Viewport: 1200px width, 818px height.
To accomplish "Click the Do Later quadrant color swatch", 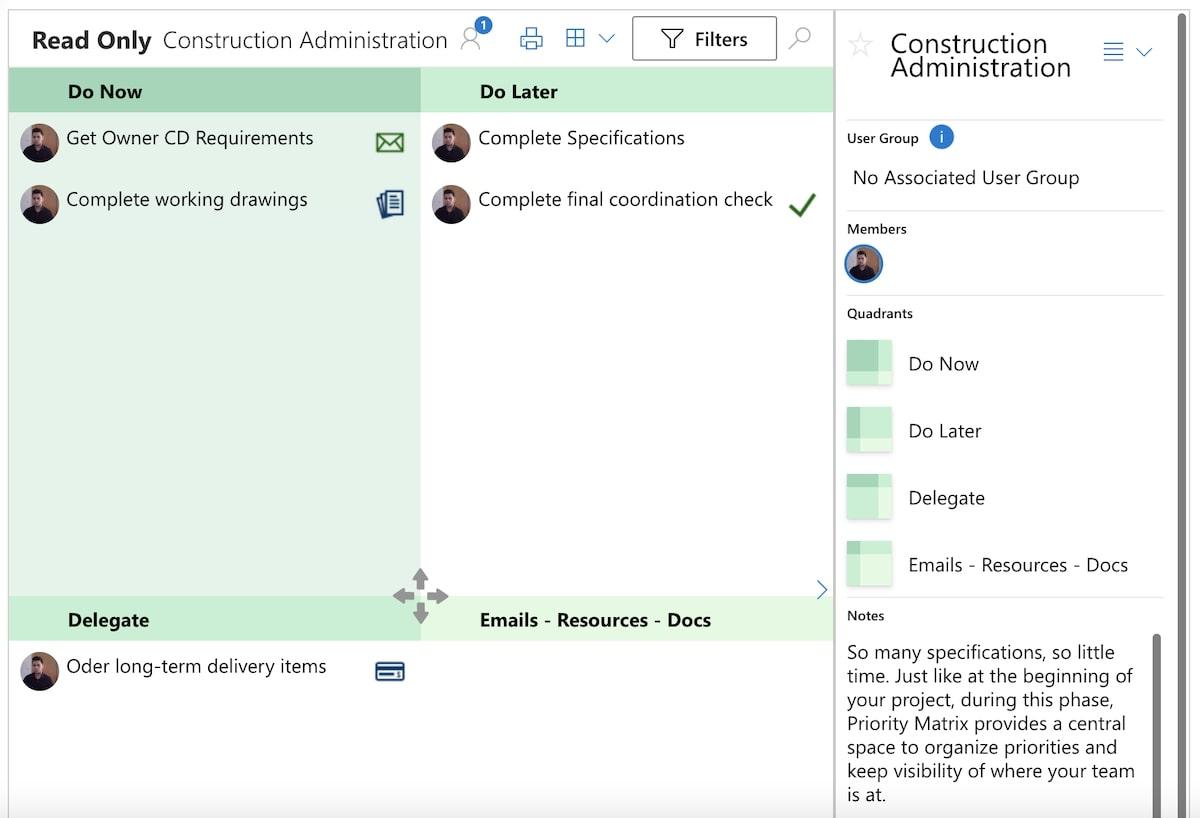I will (869, 430).
